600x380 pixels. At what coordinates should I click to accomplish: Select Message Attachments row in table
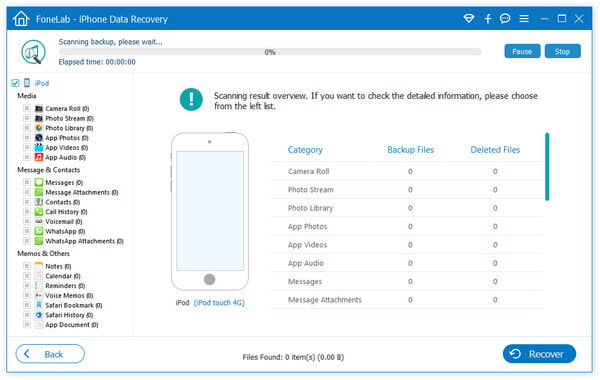407,300
